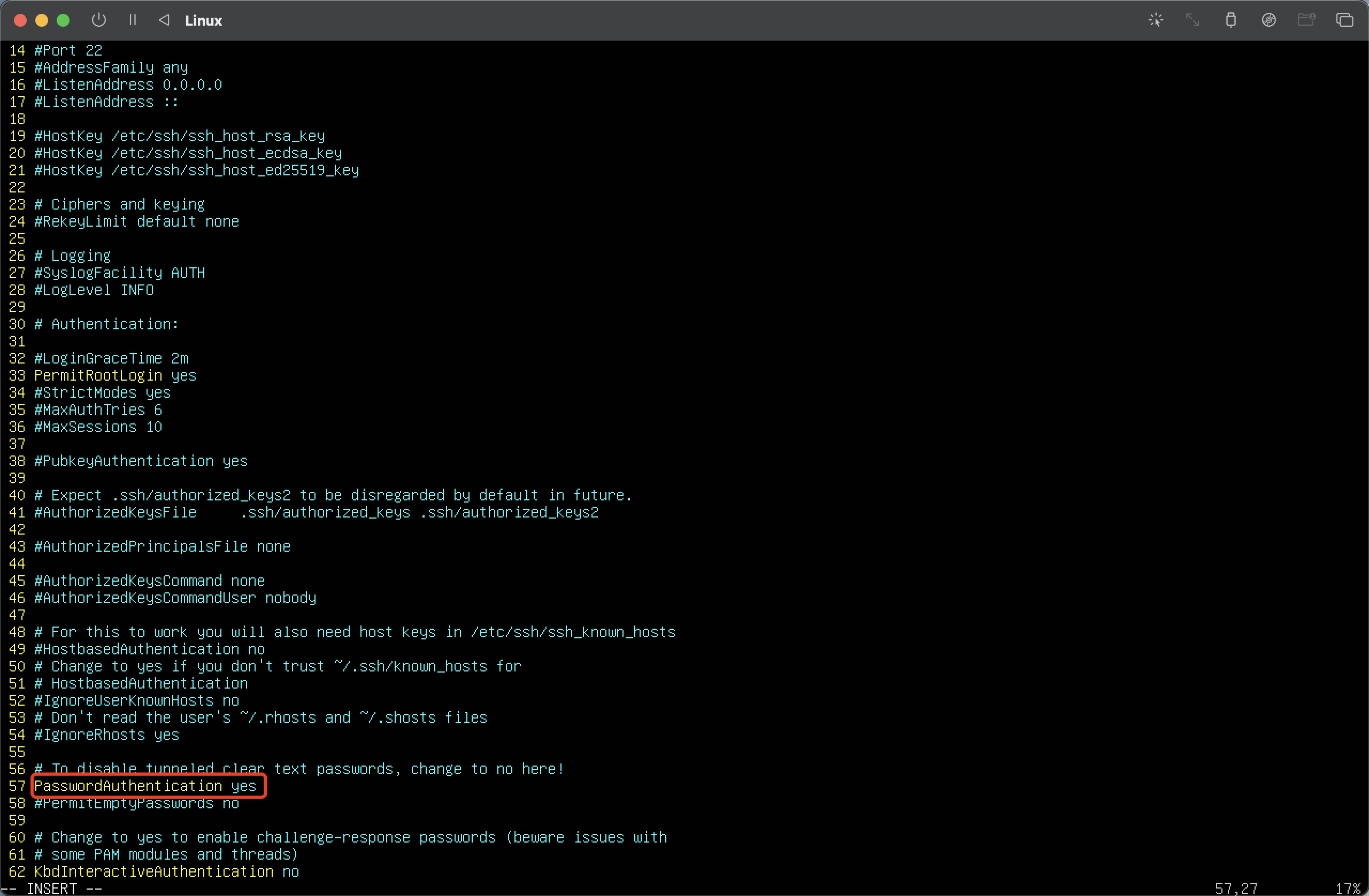Open the shared folder icon
The height and width of the screenshot is (896, 1369).
pos(1306,20)
